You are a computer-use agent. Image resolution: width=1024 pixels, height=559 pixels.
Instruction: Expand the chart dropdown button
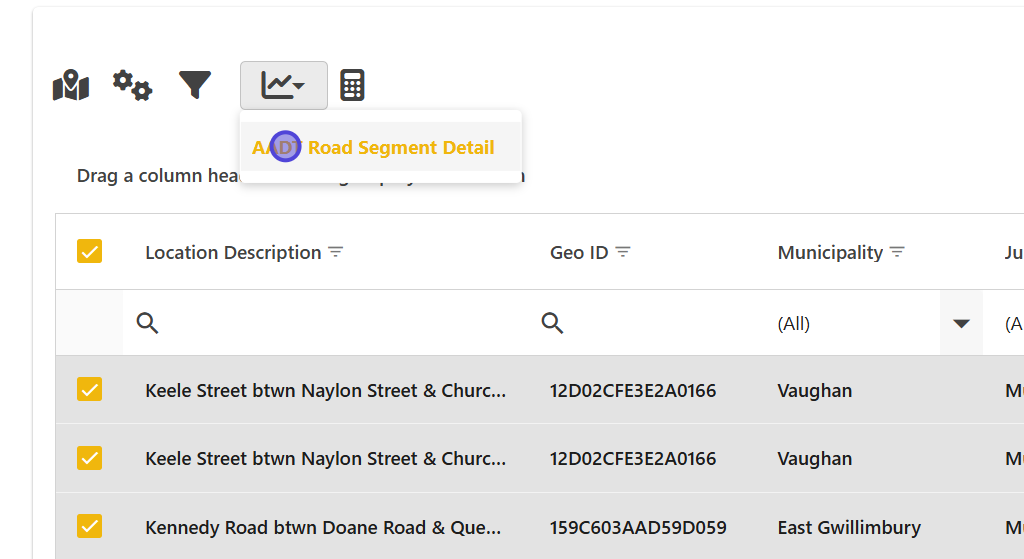tap(284, 85)
